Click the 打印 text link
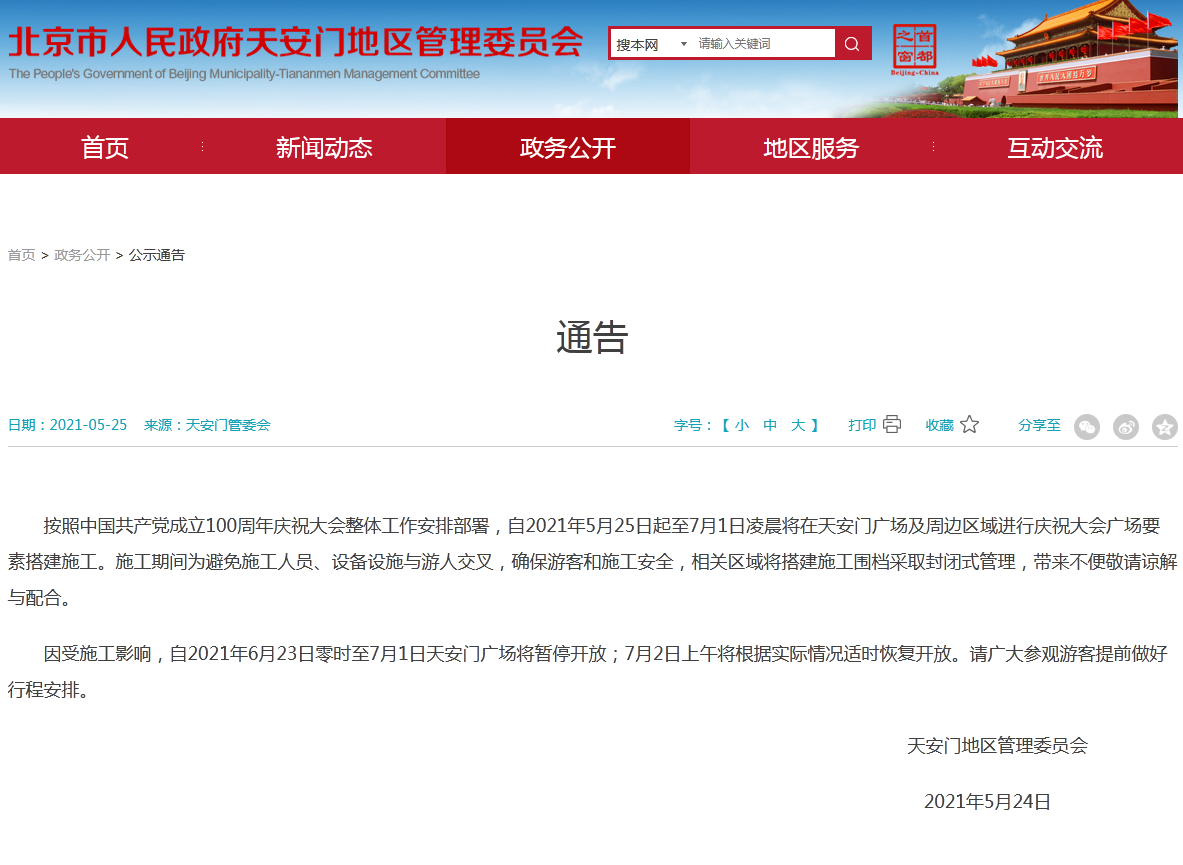Viewport: 1183px width, 865px height. 862,425
